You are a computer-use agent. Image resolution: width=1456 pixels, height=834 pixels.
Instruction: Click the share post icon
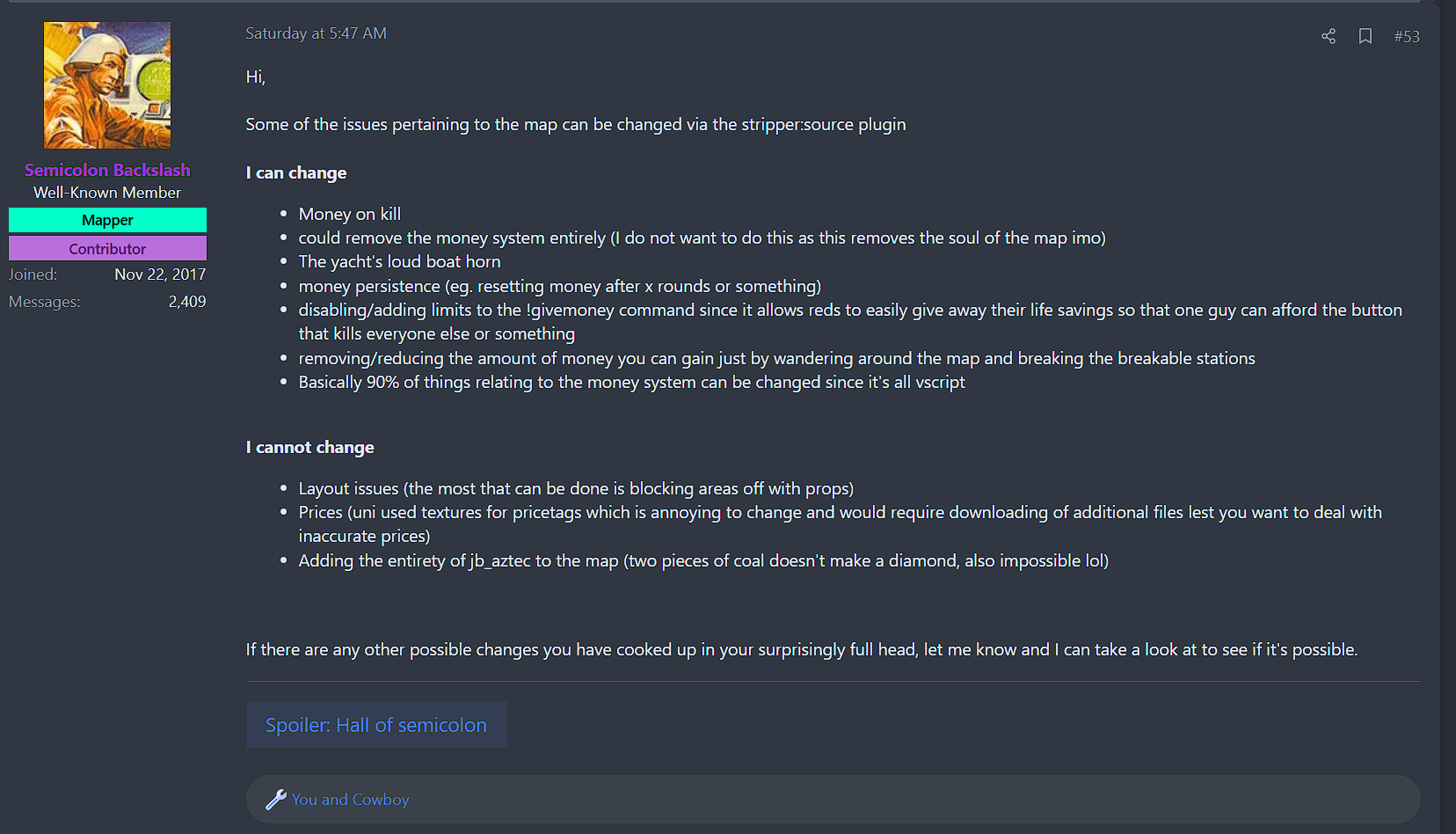(x=1329, y=36)
